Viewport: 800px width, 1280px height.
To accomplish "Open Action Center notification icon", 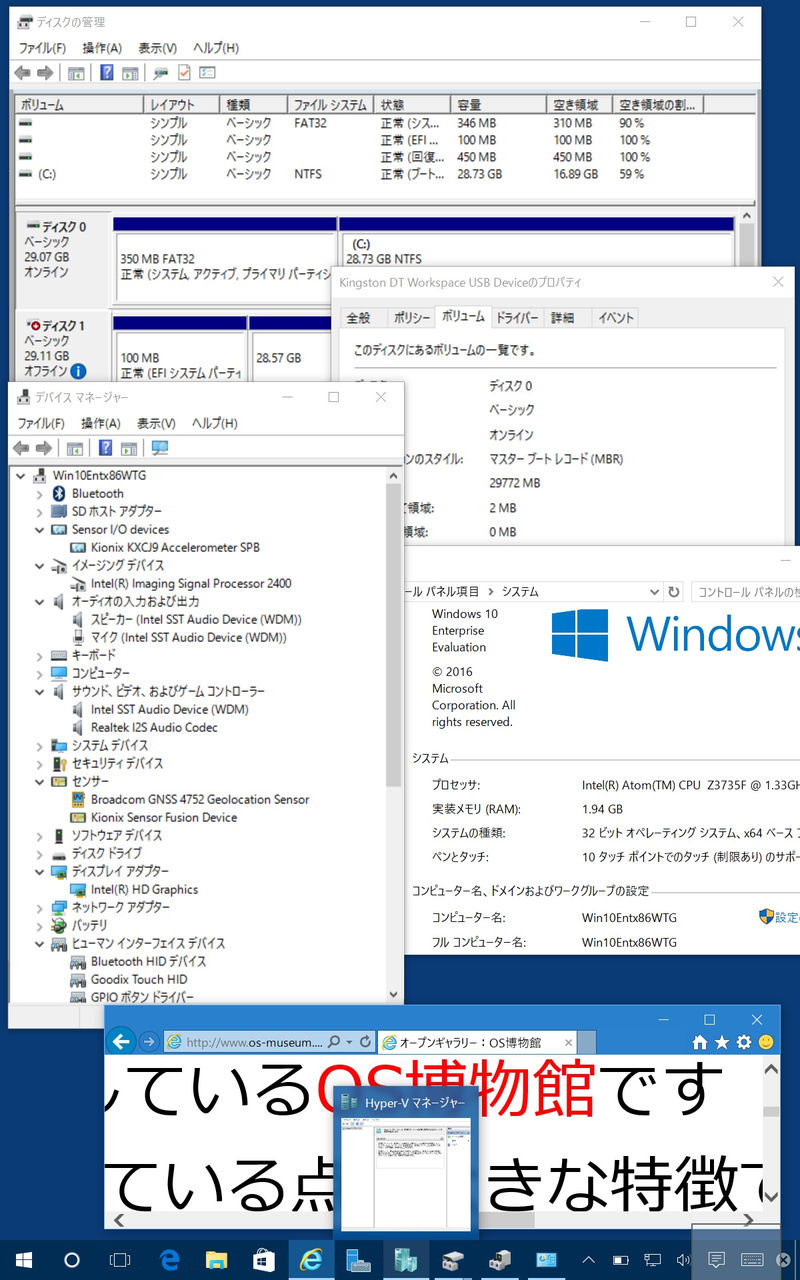I will 716,1260.
